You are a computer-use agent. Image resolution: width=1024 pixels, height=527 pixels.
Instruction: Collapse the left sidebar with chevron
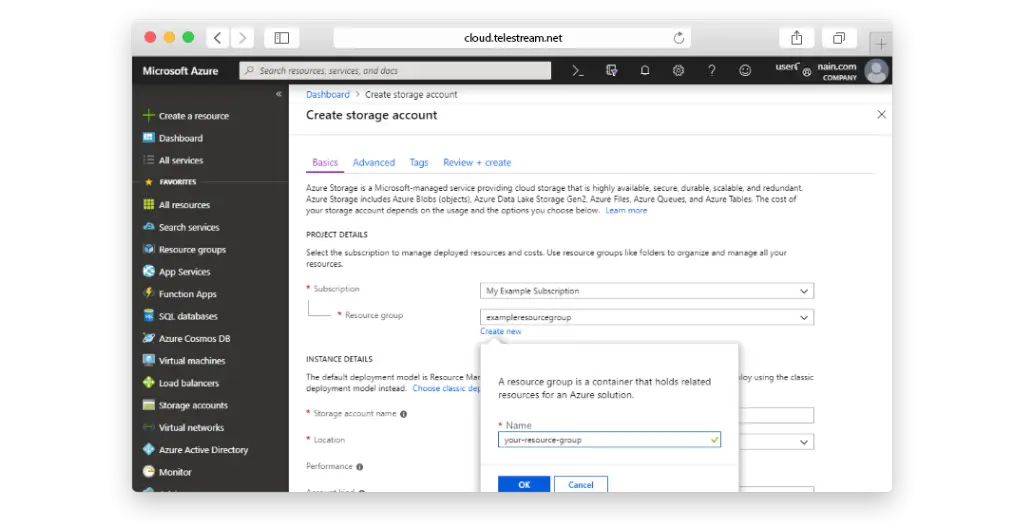tap(279, 94)
